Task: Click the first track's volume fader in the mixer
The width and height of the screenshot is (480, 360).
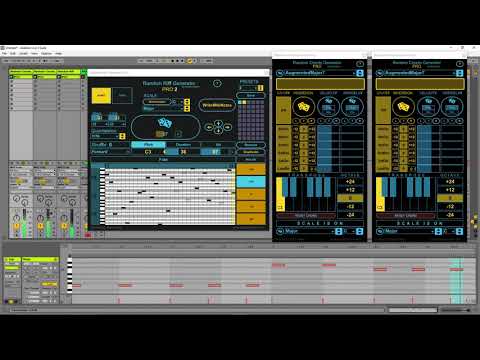Action: (24, 223)
